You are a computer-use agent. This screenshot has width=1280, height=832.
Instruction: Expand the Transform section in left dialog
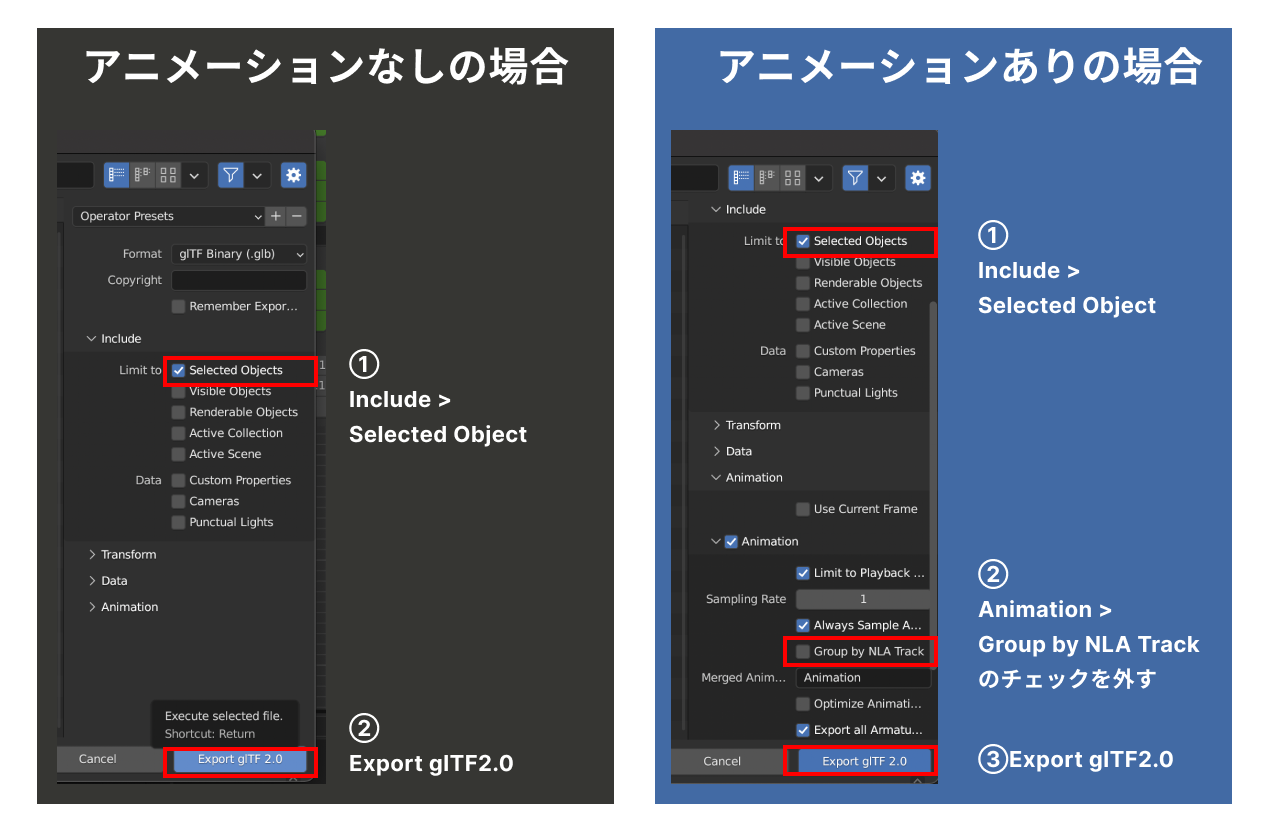128,554
